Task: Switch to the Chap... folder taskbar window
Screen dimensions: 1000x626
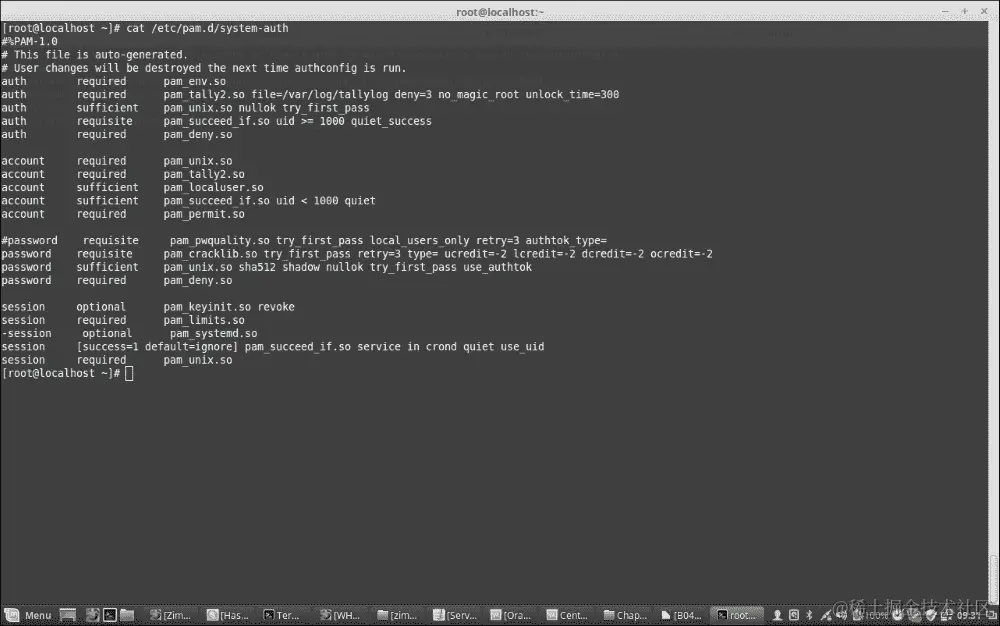Action: click(x=625, y=615)
